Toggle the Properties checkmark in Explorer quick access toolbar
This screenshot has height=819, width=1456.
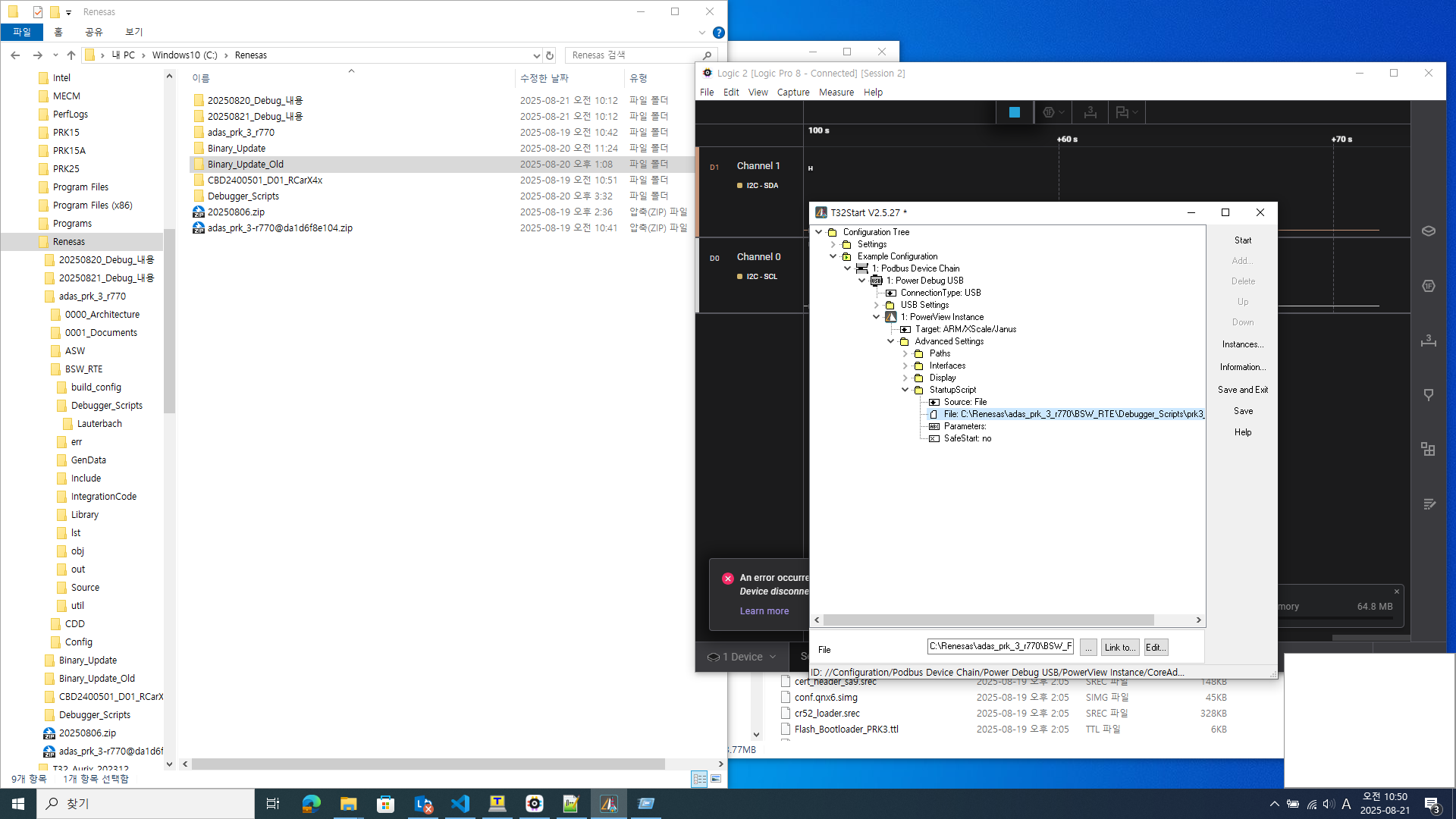(38, 11)
